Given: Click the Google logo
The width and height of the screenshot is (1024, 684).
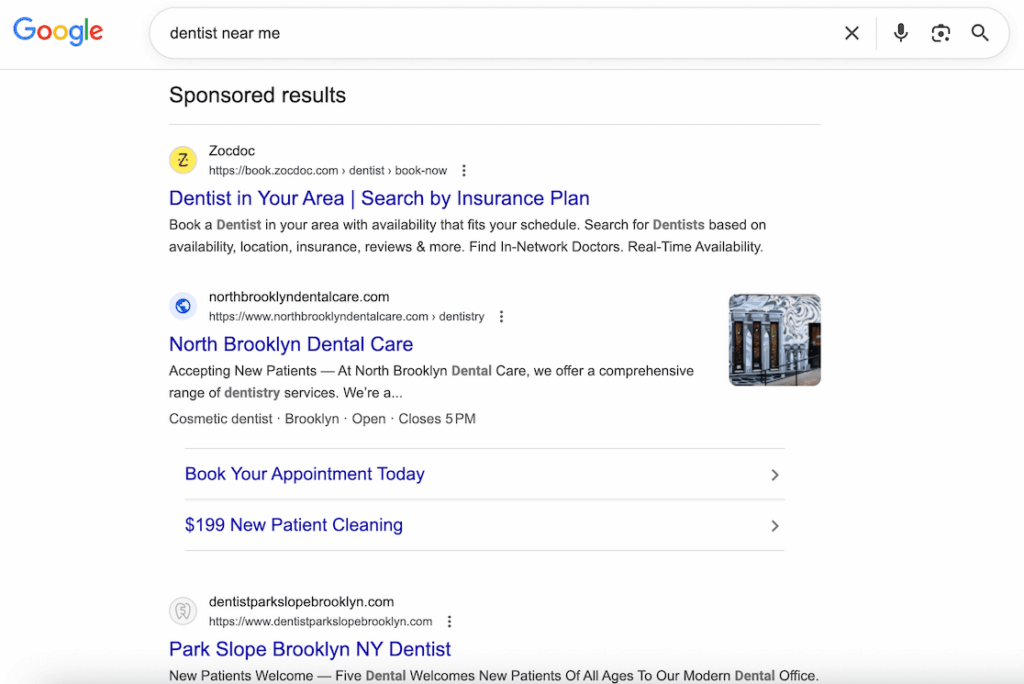Looking at the screenshot, I should click(x=57, y=31).
